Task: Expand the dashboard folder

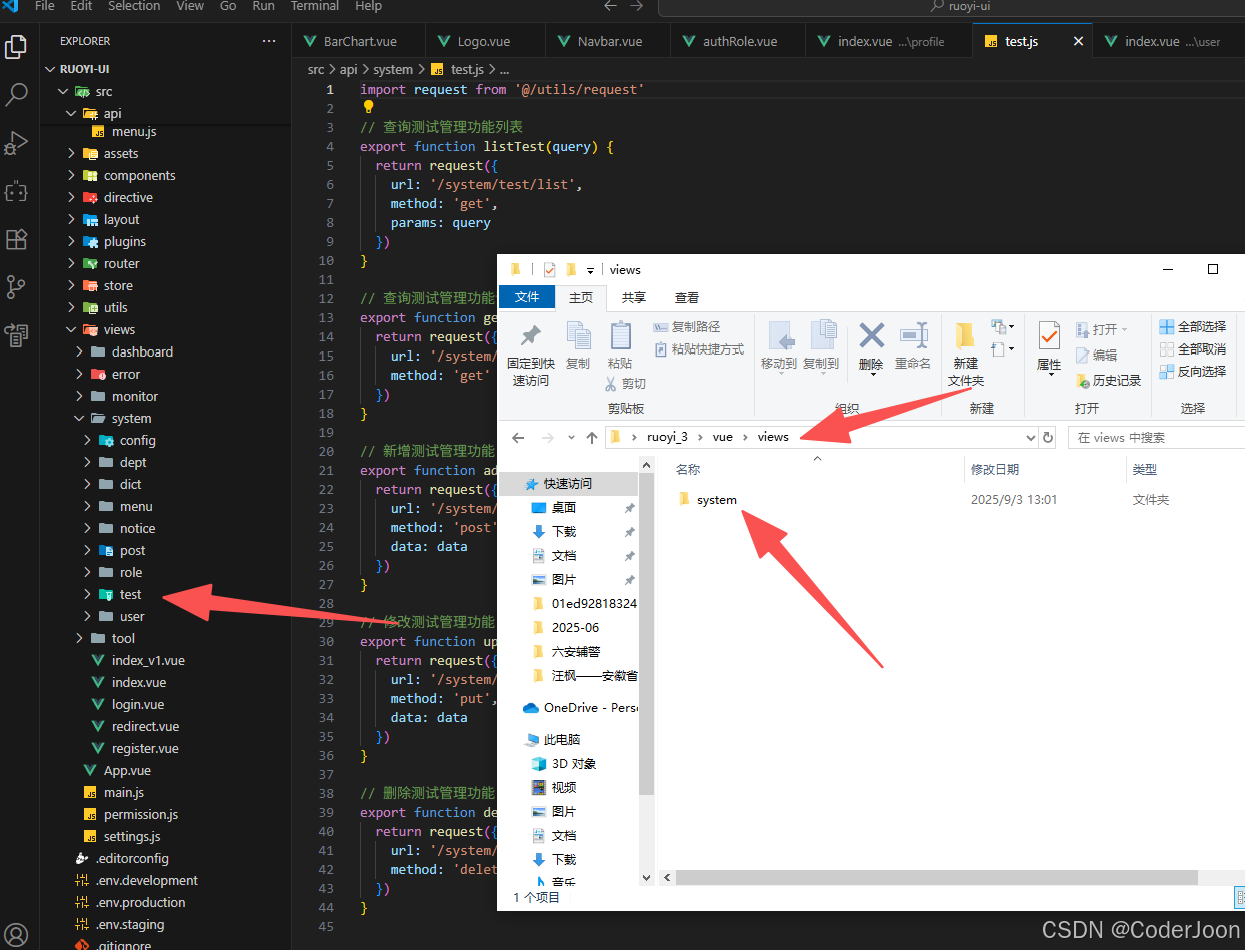Action: point(80,352)
